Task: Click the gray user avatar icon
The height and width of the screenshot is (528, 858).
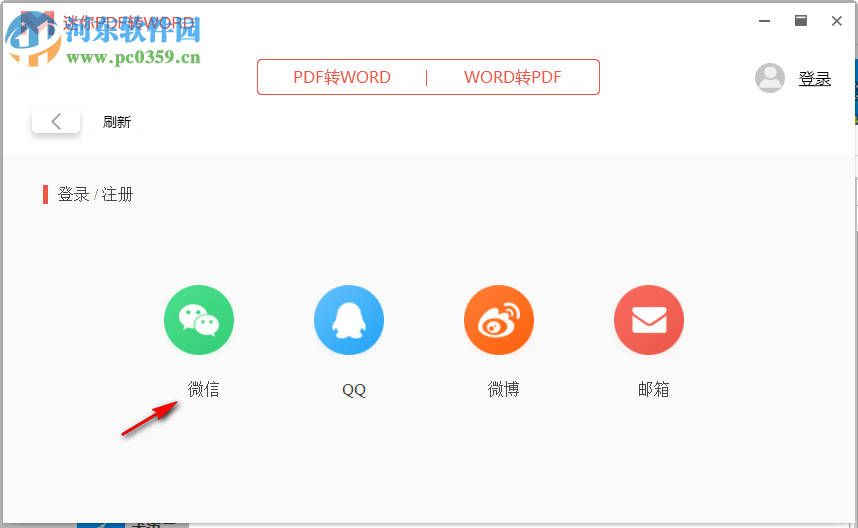Action: [770, 78]
